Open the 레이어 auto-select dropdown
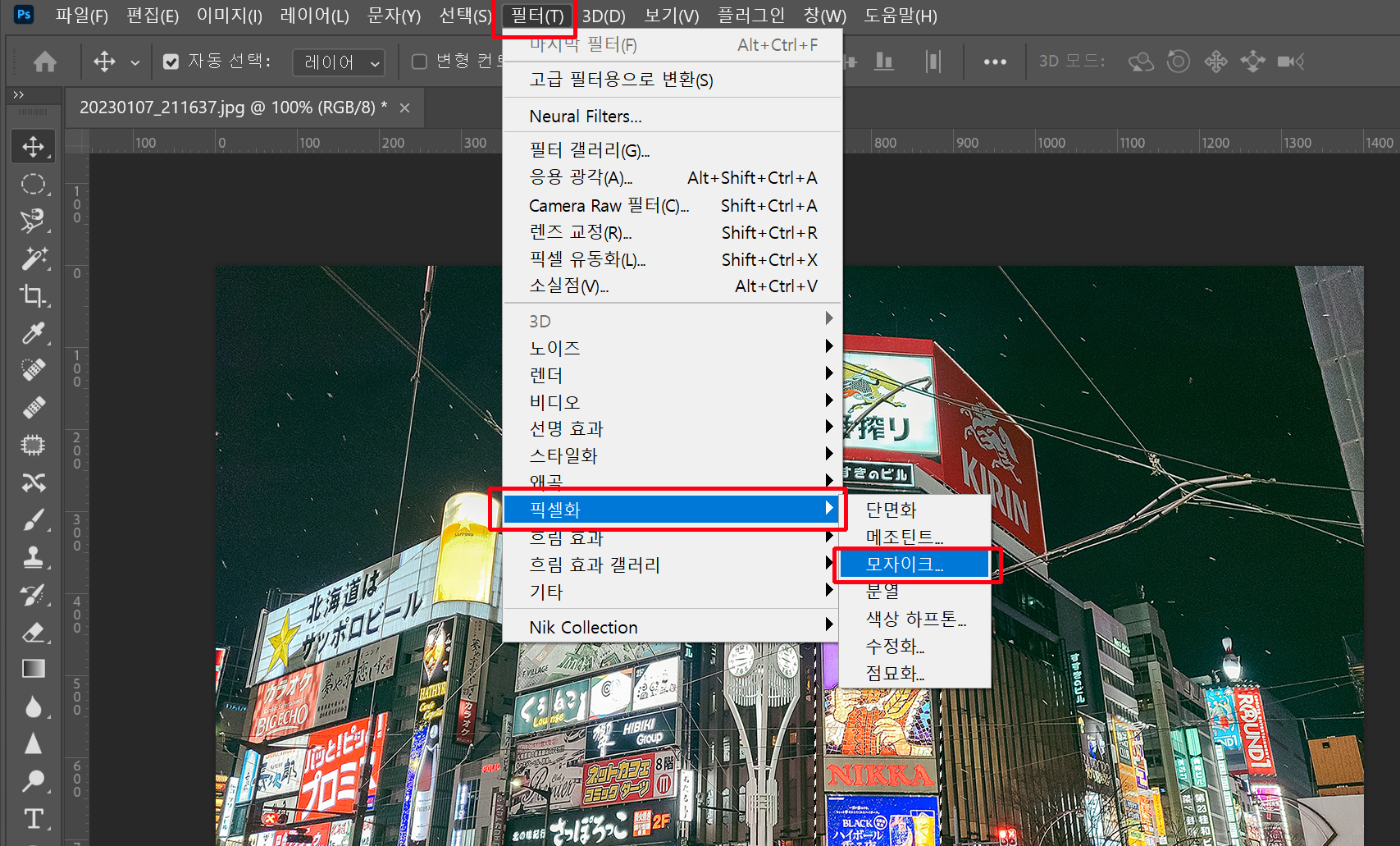 [x=339, y=62]
